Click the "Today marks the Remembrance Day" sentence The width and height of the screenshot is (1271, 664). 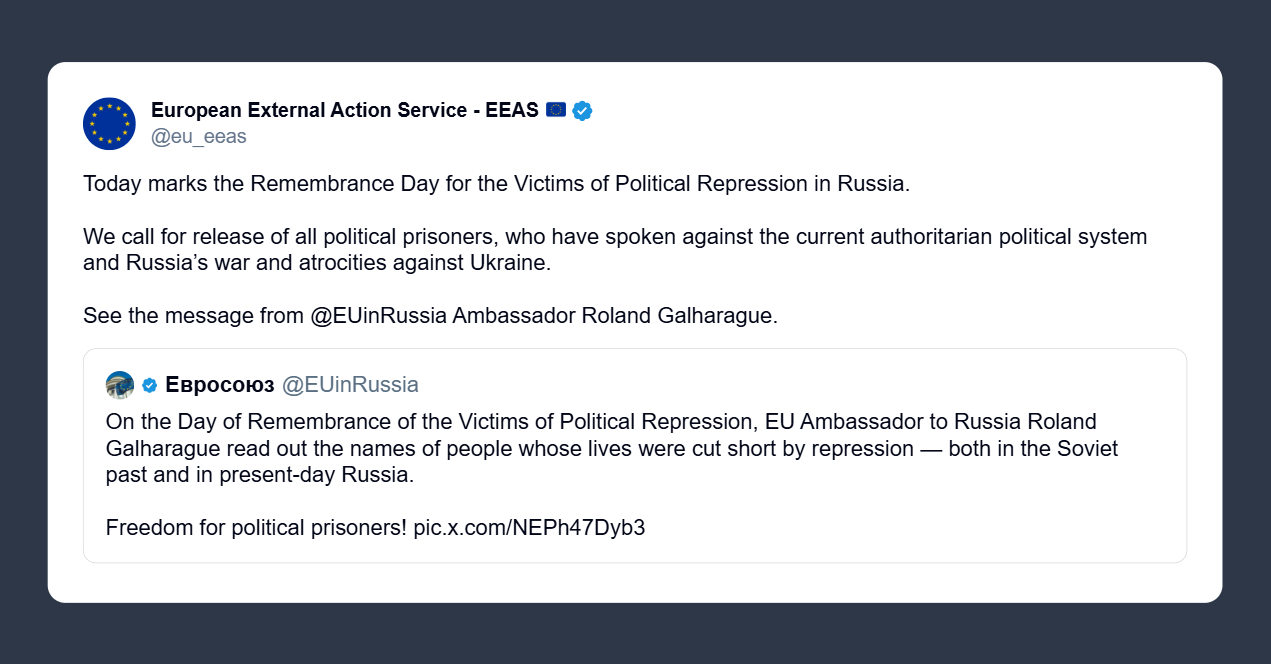pyautogui.click(x=496, y=184)
